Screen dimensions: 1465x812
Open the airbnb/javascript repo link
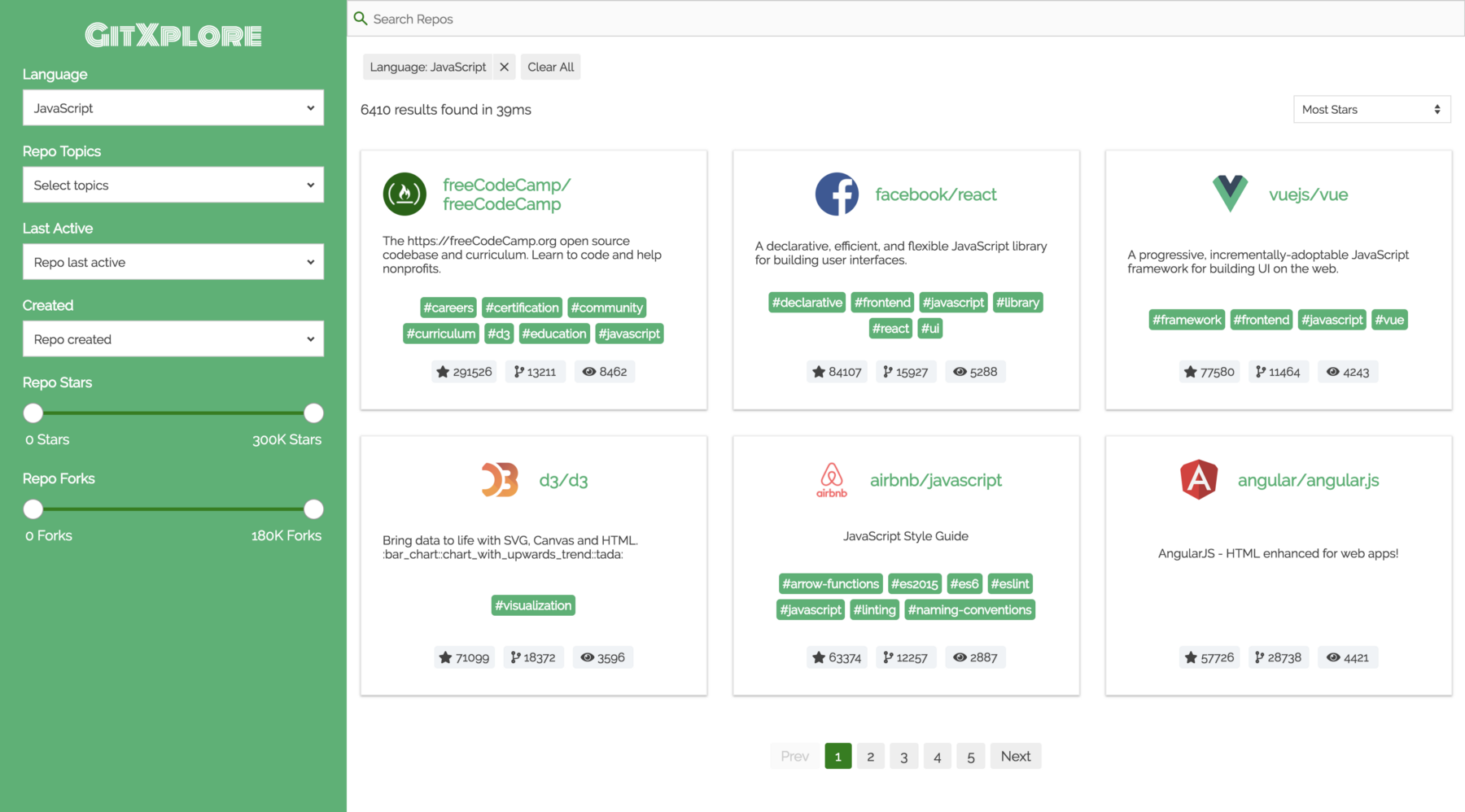(935, 480)
